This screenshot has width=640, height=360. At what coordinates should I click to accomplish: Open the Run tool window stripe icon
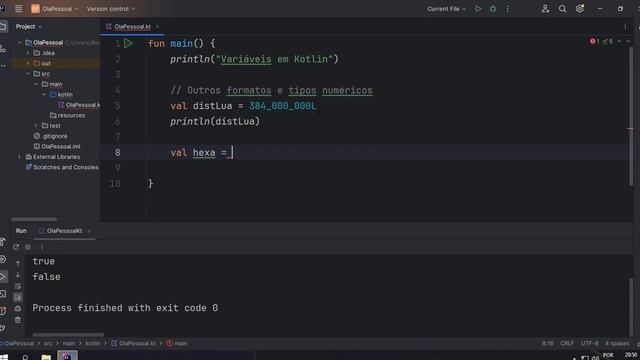coord(3,277)
